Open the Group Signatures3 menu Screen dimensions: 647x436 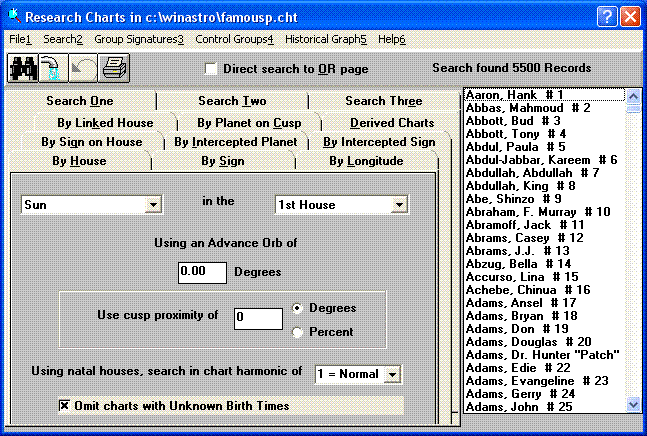pyautogui.click(x=139, y=39)
